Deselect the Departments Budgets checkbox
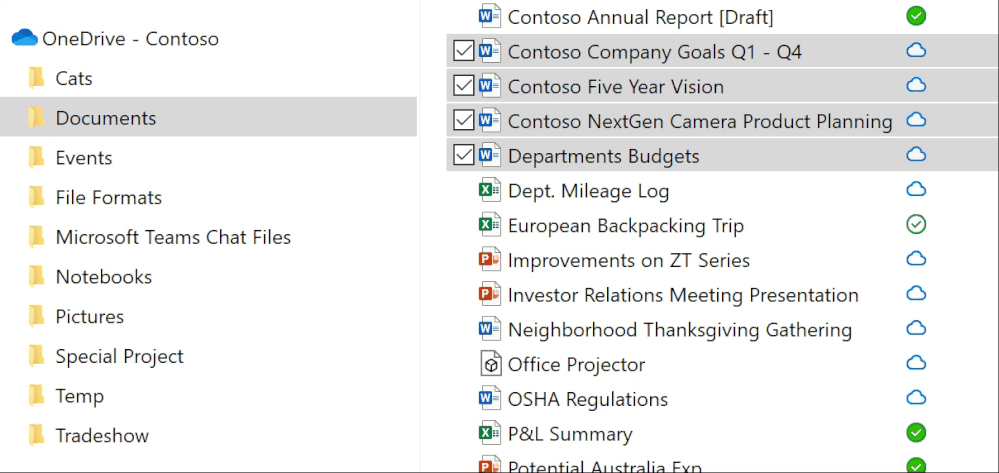The height and width of the screenshot is (473, 999). [463, 155]
